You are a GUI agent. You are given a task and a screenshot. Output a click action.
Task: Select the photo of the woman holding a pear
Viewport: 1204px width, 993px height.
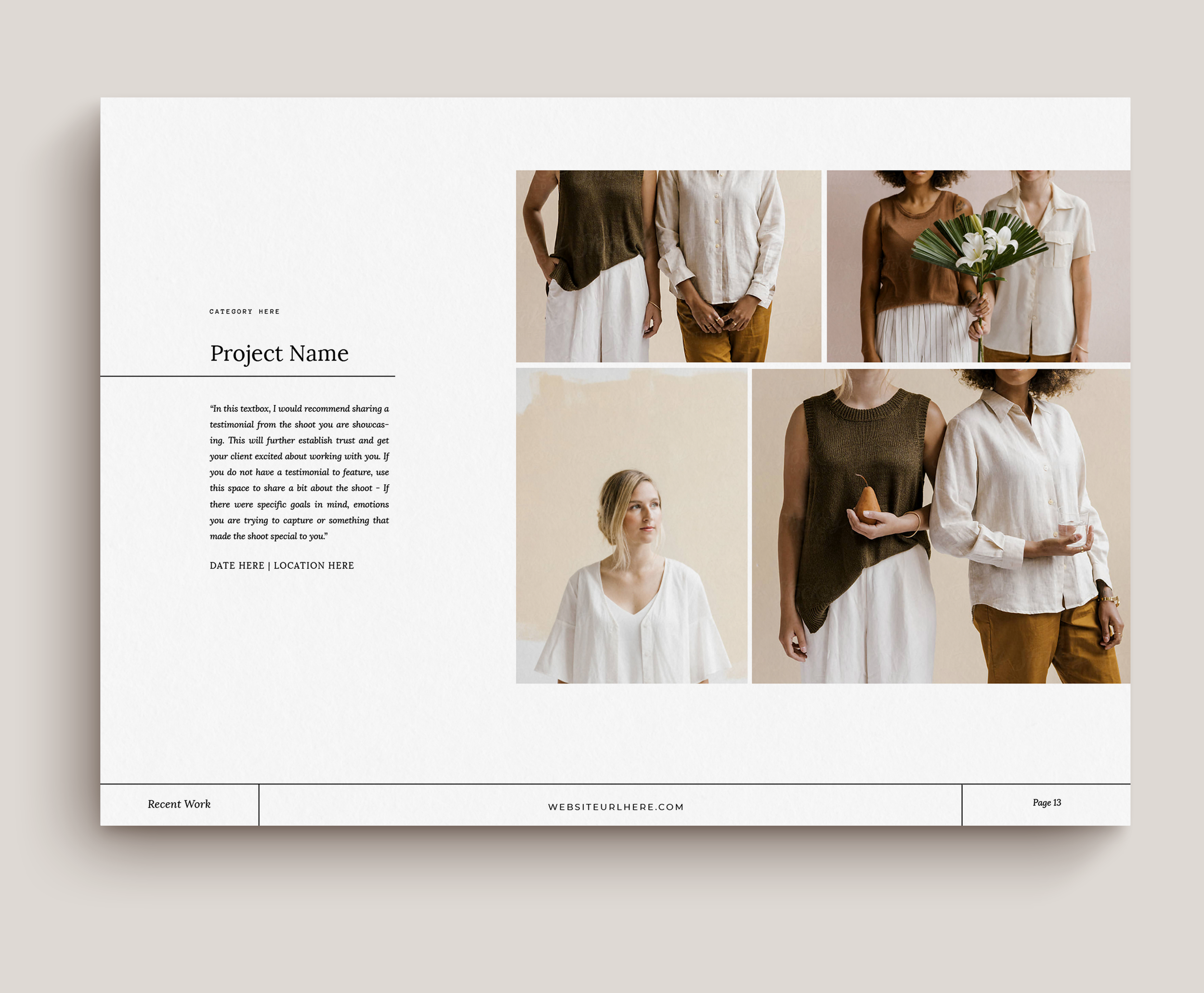click(x=941, y=526)
